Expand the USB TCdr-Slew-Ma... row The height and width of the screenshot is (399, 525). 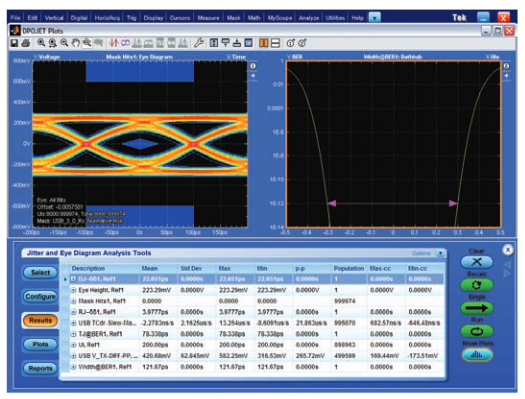pyautogui.click(x=73, y=323)
